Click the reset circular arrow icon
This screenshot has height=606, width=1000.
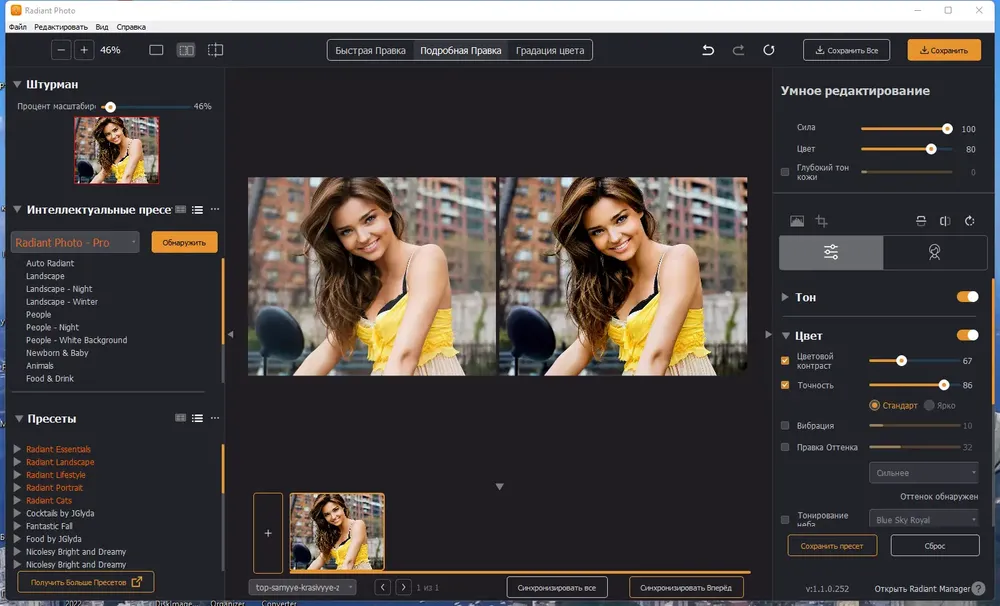768,50
